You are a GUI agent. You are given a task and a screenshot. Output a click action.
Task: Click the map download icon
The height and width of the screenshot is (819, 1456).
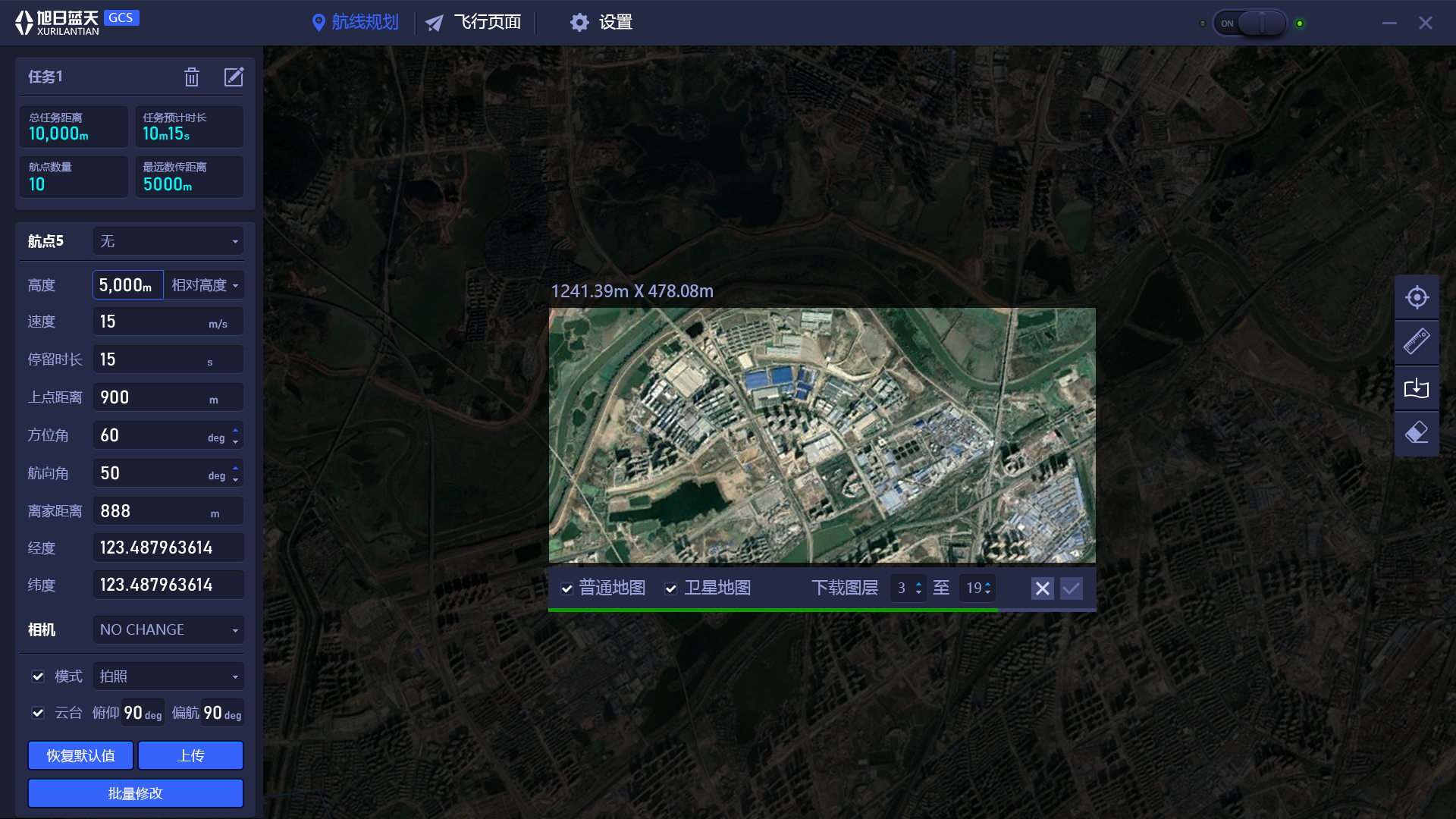click(1417, 388)
